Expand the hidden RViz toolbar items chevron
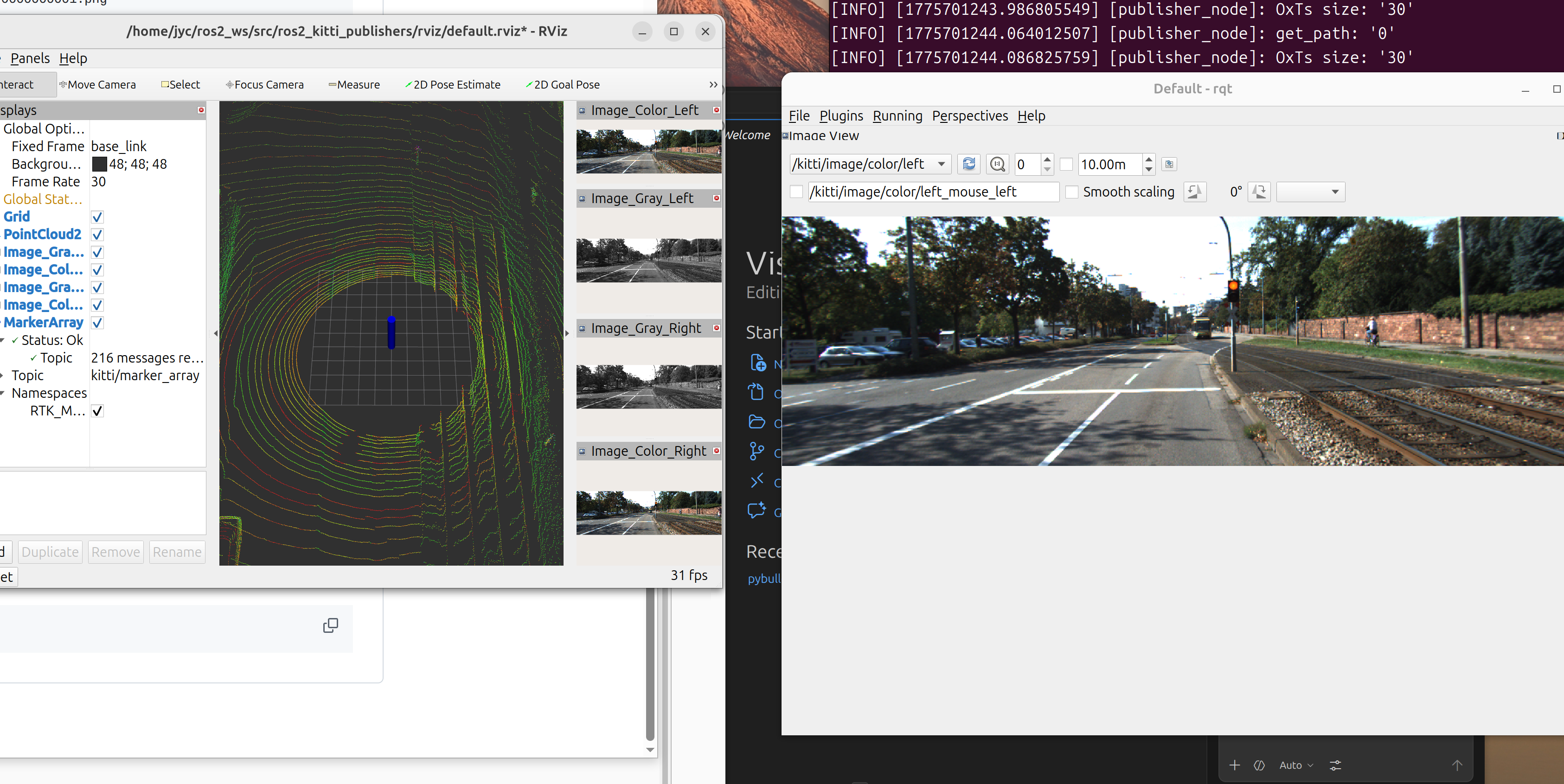This screenshot has height=784, width=1564. pyautogui.click(x=713, y=84)
